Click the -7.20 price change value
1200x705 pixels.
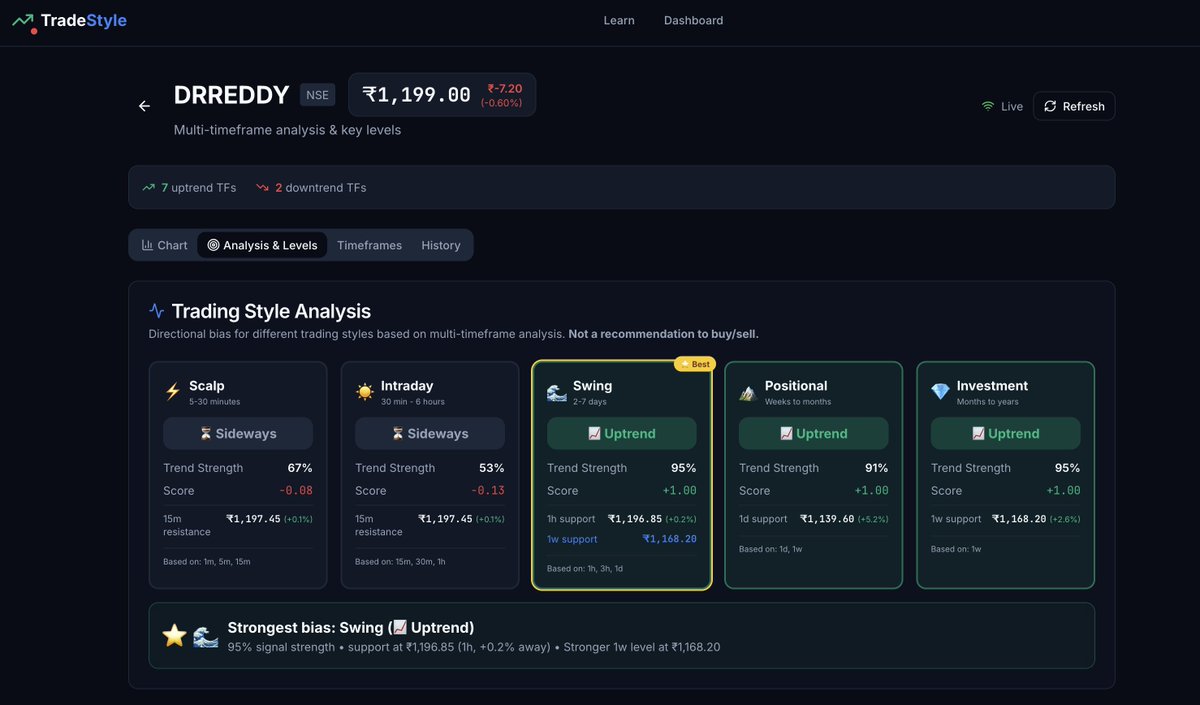click(505, 89)
